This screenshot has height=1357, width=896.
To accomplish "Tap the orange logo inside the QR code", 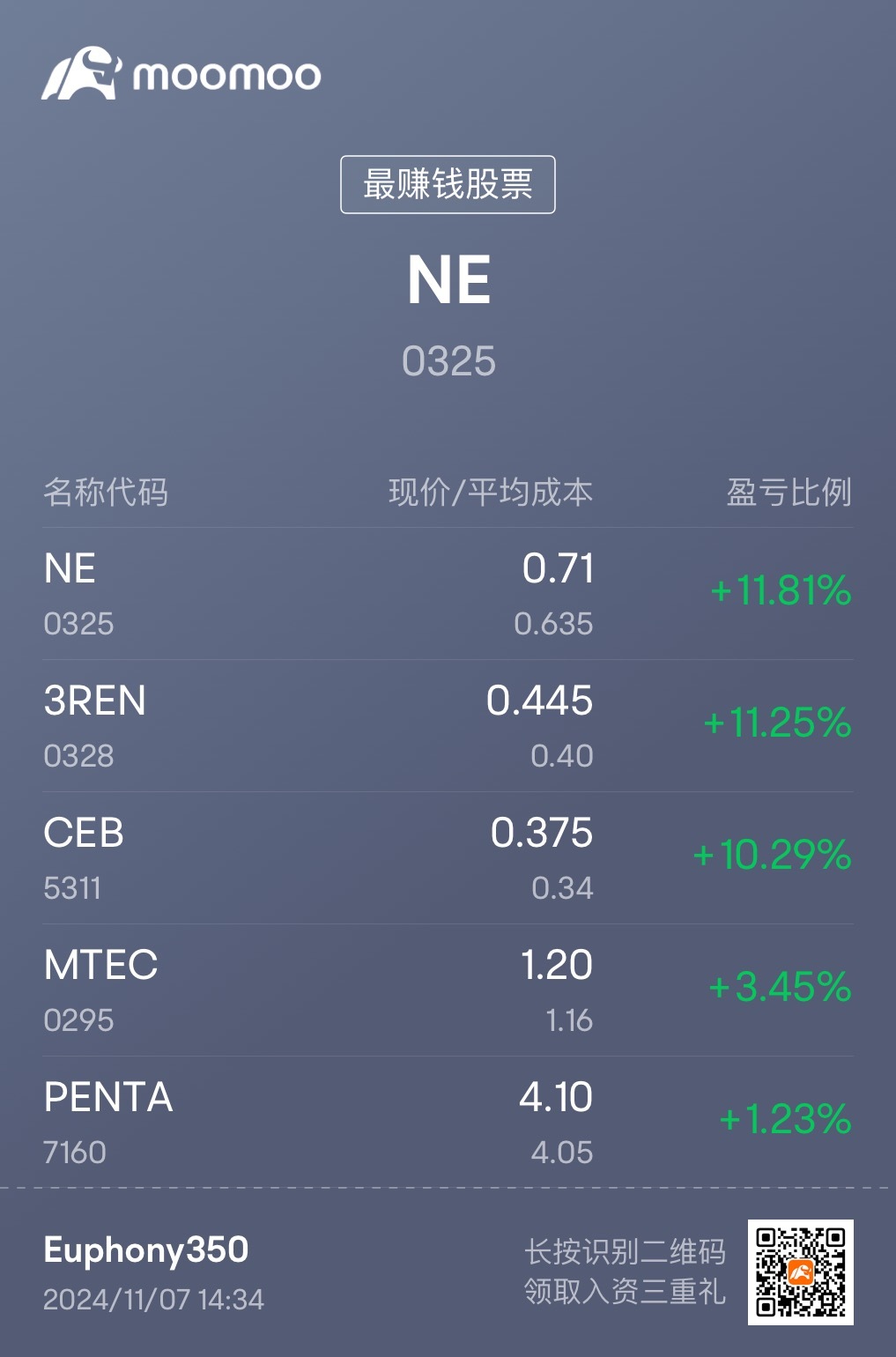I will pyautogui.click(x=801, y=1272).
